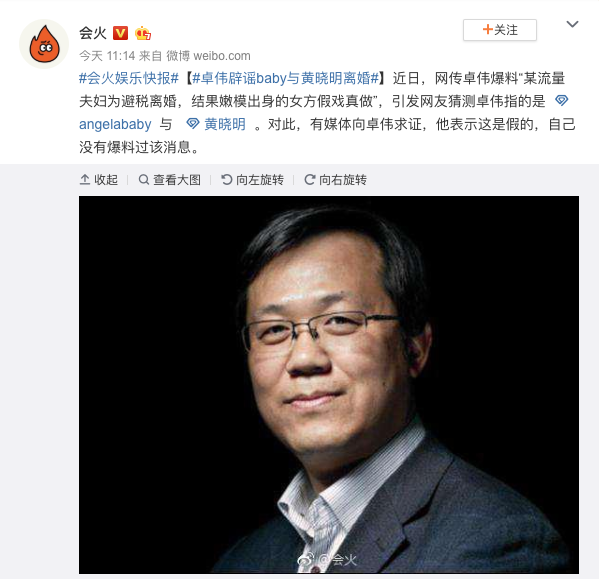Viewport: 599px width, 579px height.
Task: Open the 微博 weibo.com source link
Action: [208, 56]
